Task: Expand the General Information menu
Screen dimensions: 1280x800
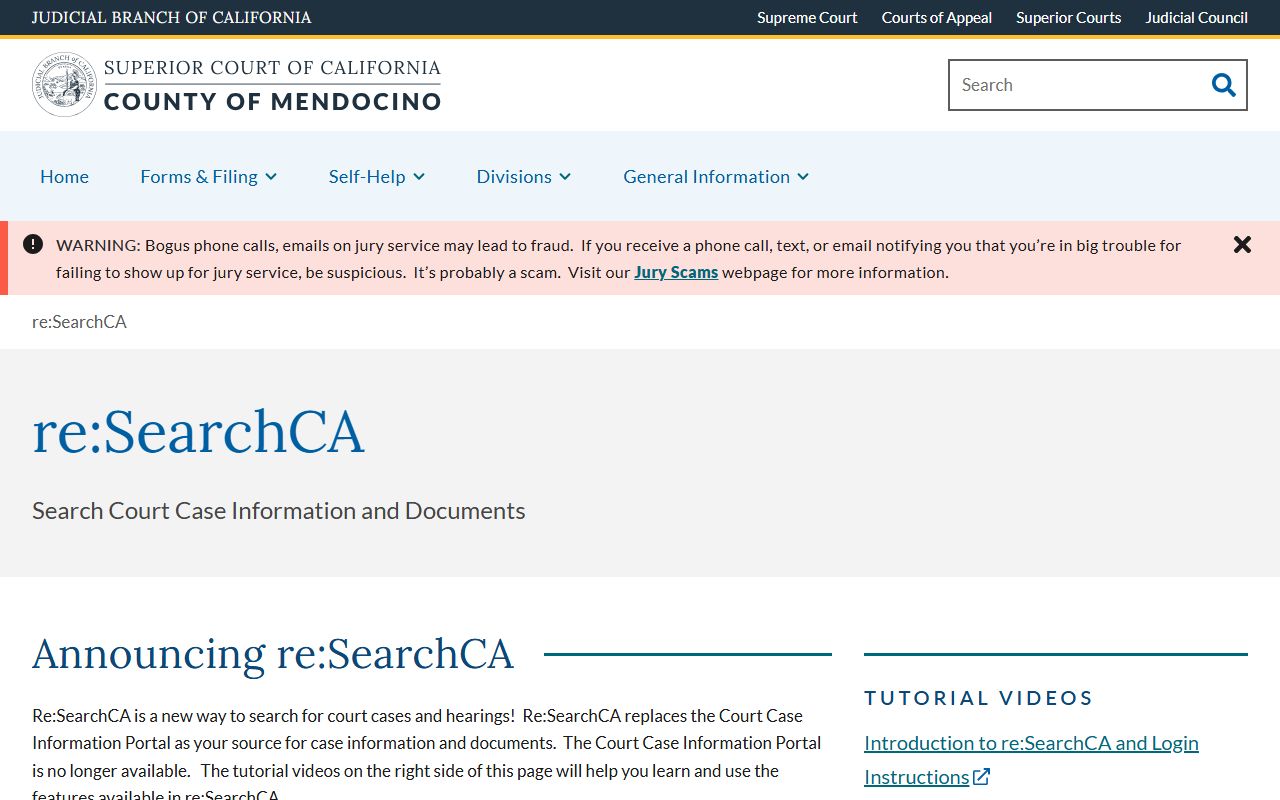Action: click(716, 176)
